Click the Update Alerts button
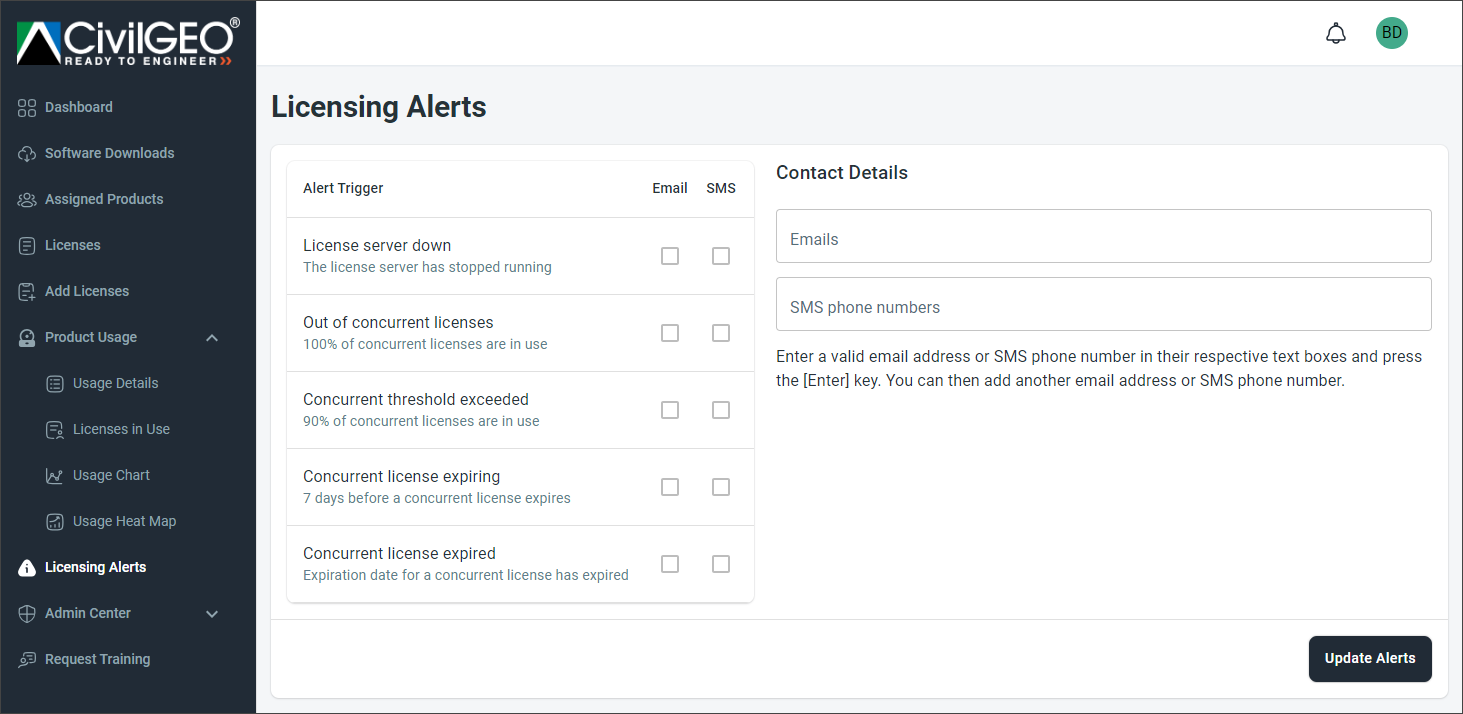1463x714 pixels. pyautogui.click(x=1369, y=659)
